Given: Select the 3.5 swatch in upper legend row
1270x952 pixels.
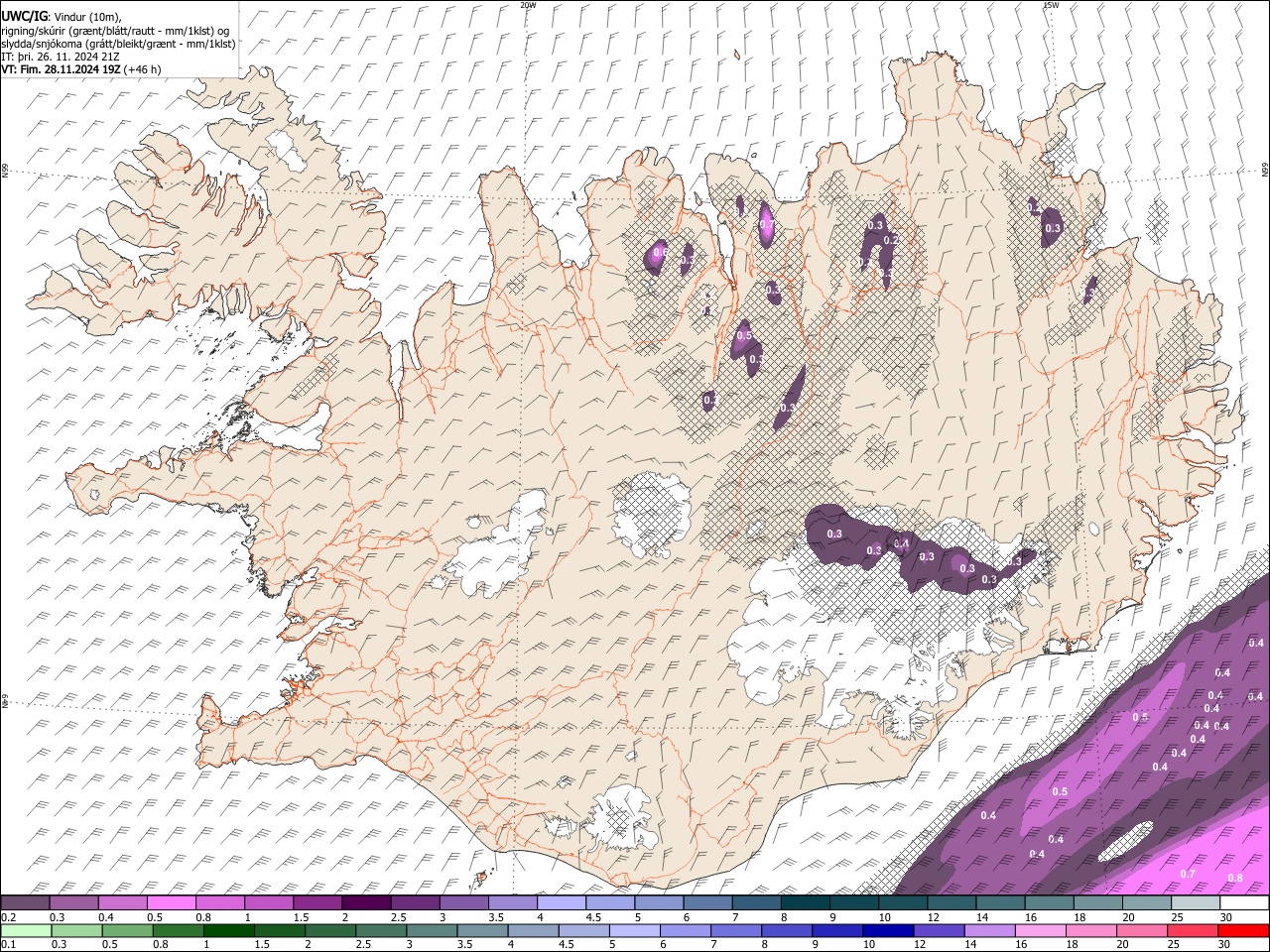Looking at the screenshot, I should 512,903.
